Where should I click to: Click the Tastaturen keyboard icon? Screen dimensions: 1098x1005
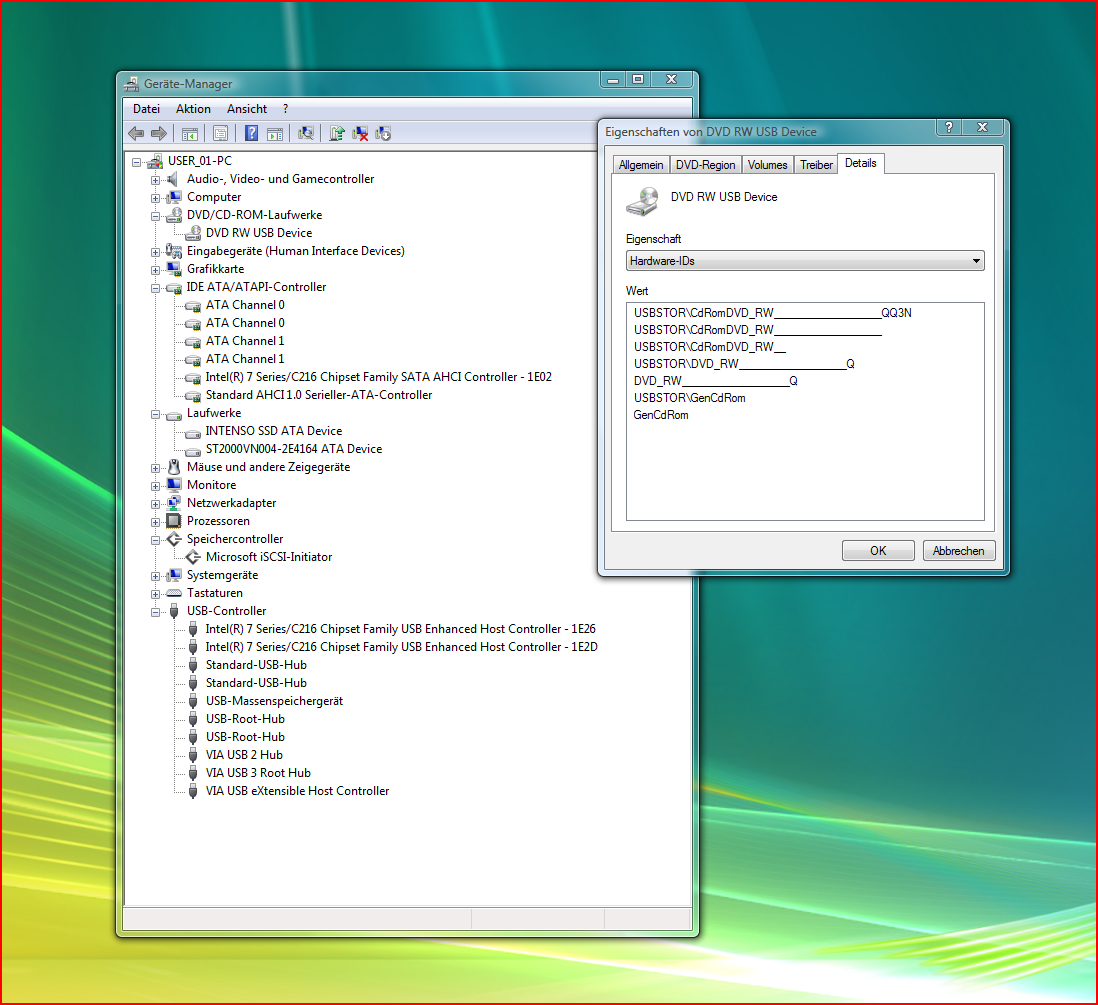[174, 593]
